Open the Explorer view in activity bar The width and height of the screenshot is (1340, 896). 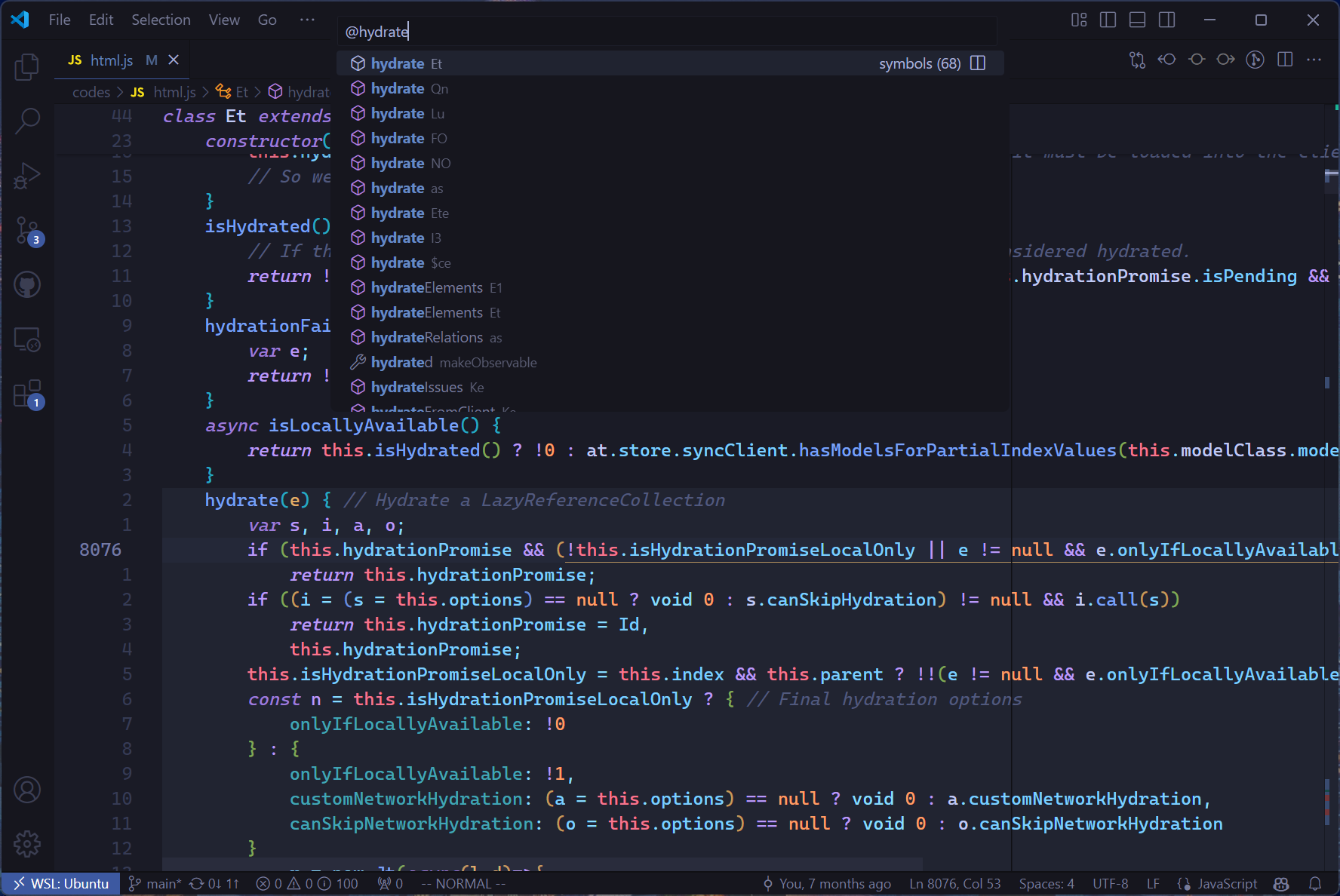(x=27, y=66)
